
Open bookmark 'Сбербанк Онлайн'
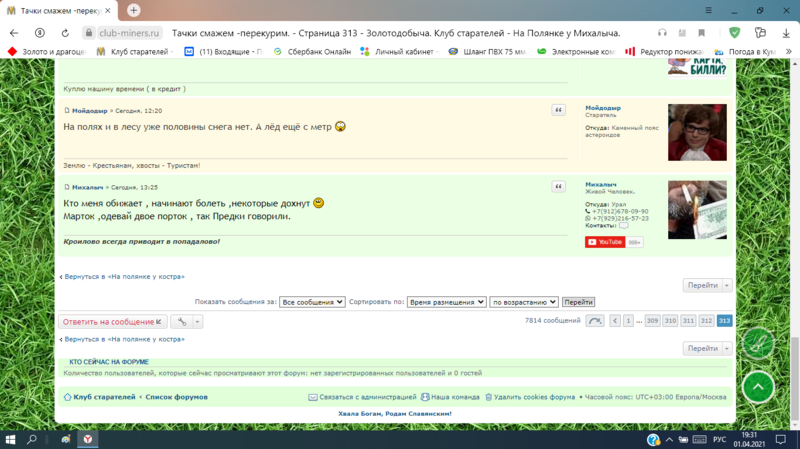click(312, 52)
